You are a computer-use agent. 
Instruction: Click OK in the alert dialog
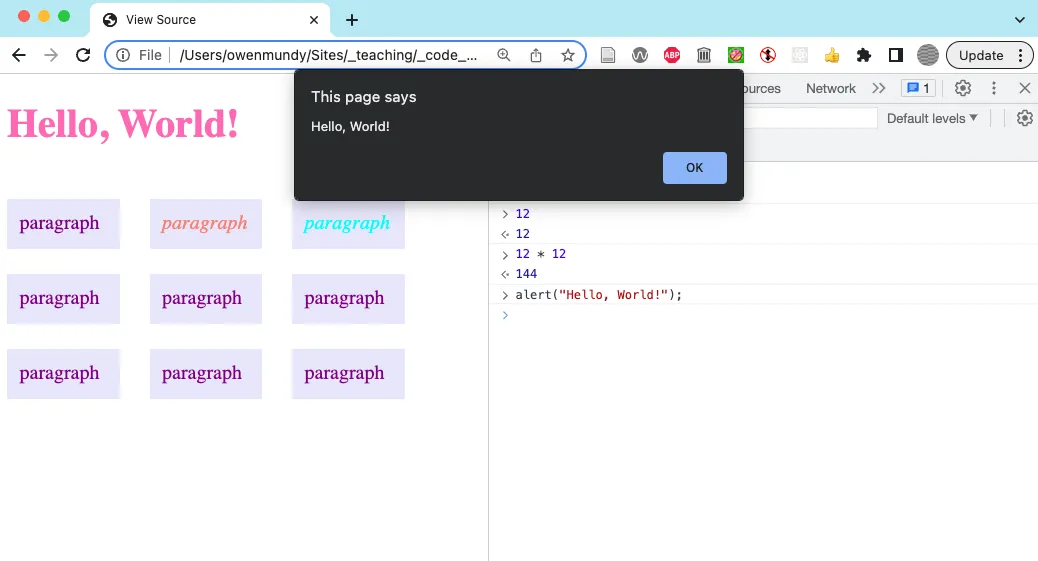[694, 168]
